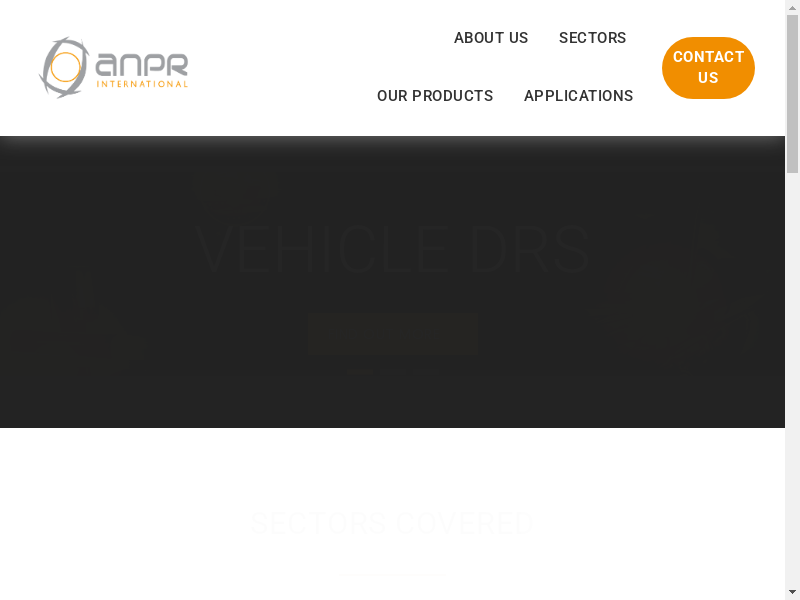The width and height of the screenshot is (800, 600).
Task: Click the empty scrollbar track below thumb
Action: [792, 380]
